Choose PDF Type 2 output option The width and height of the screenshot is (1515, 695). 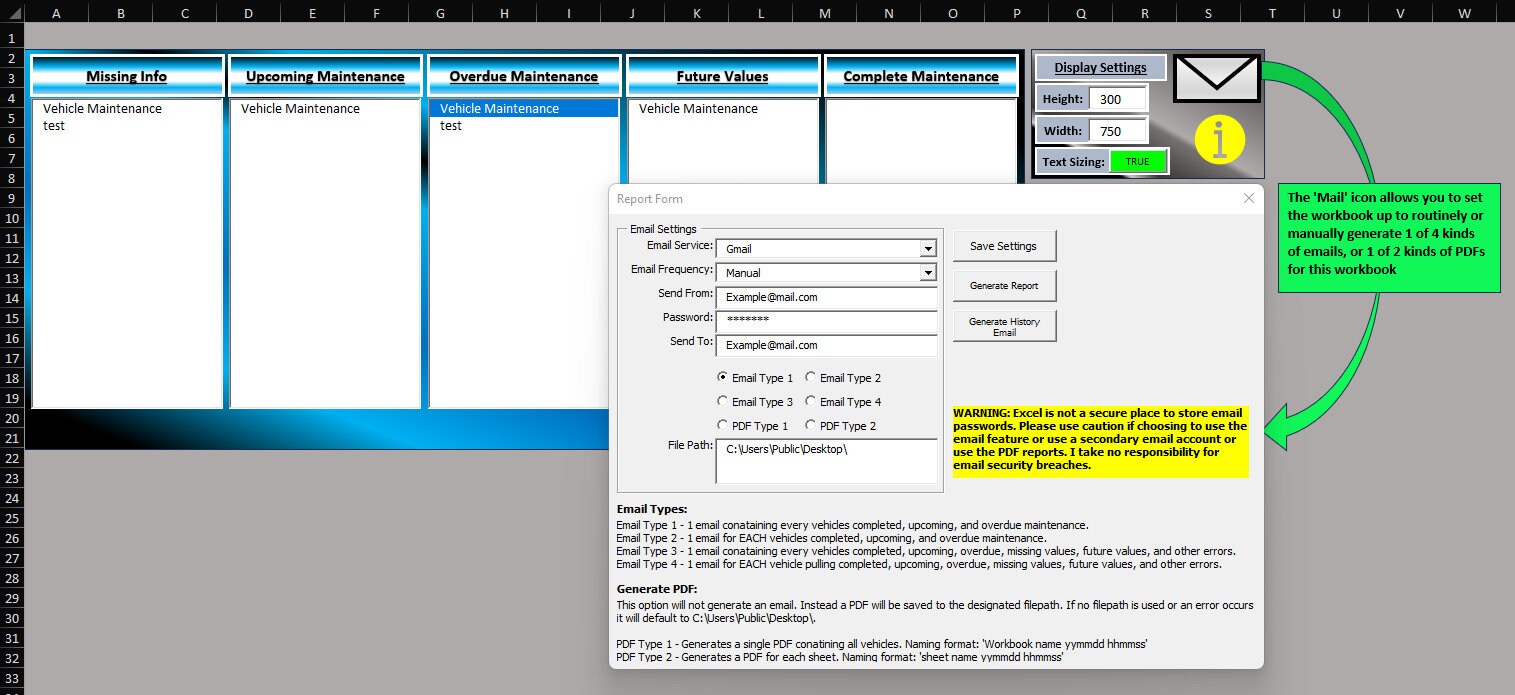pyautogui.click(x=810, y=425)
